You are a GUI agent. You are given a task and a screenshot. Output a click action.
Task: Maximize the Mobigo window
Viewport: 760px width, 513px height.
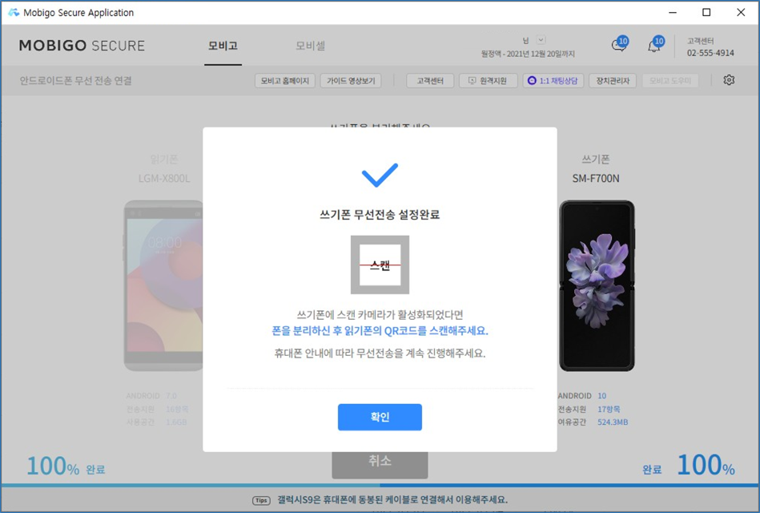tap(706, 13)
